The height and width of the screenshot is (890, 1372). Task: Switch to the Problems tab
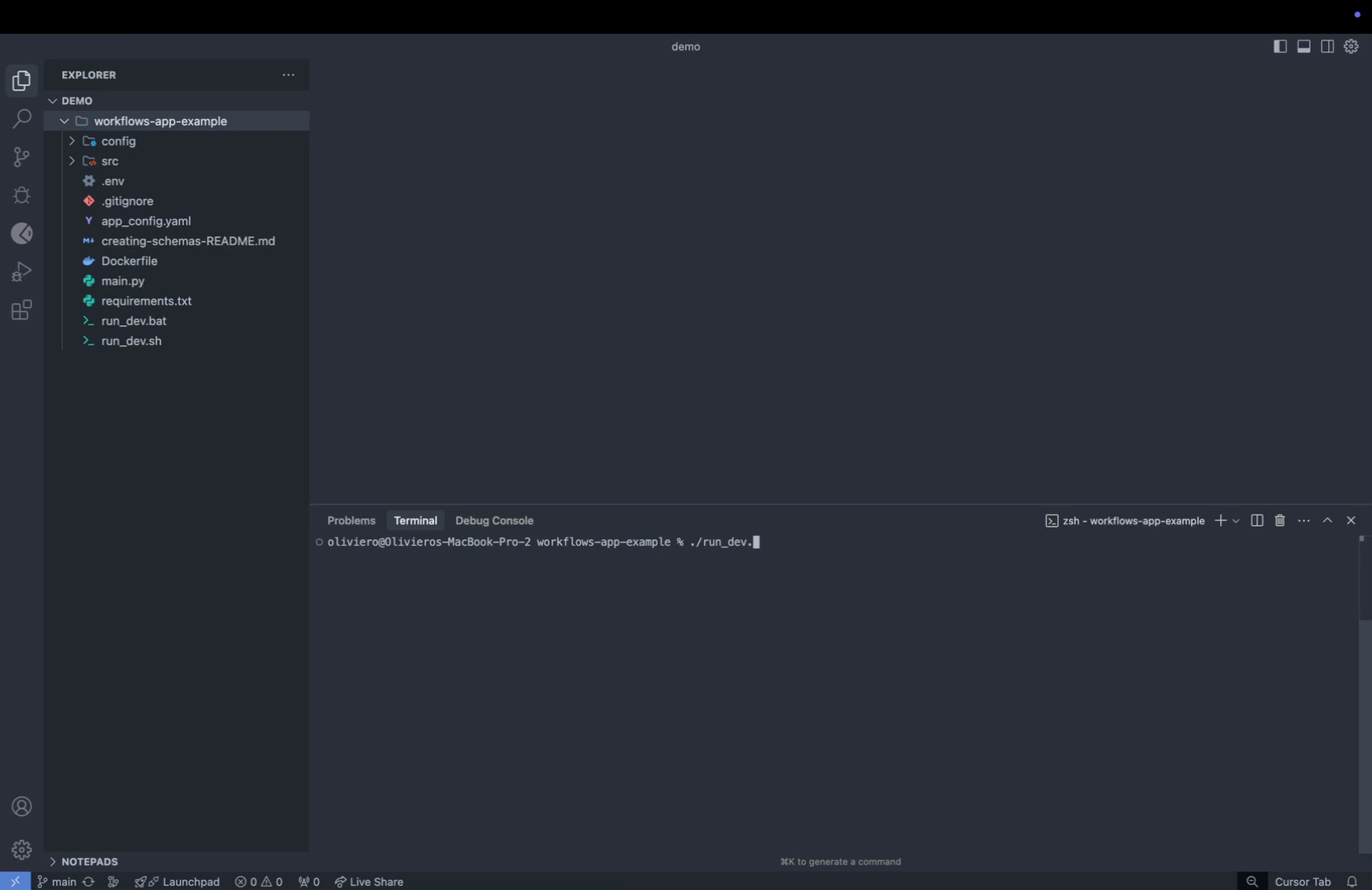[x=351, y=520]
